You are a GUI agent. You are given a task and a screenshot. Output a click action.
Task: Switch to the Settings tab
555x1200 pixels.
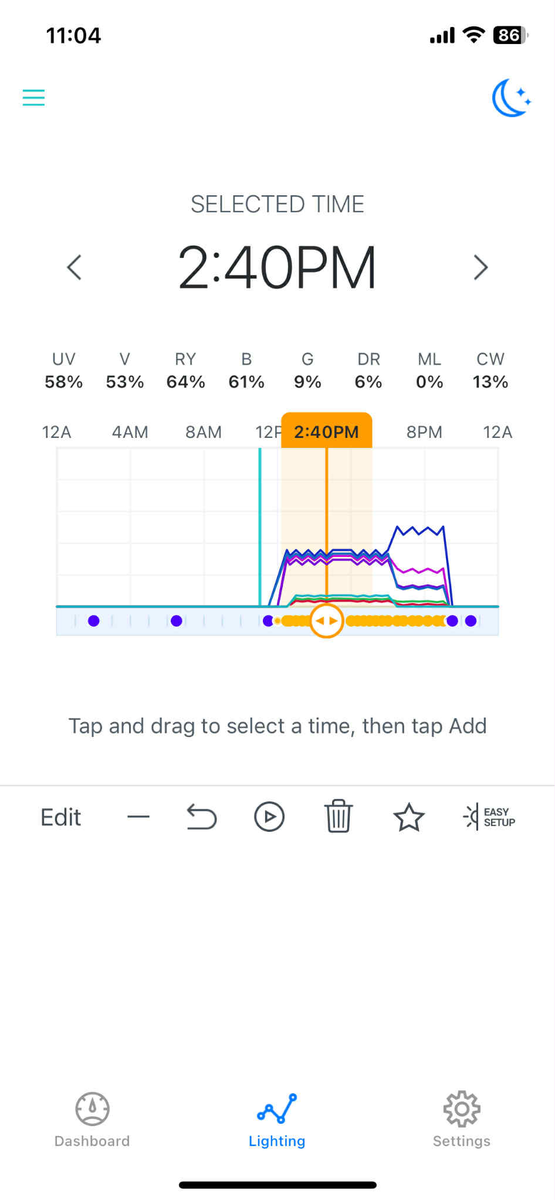point(461,1120)
